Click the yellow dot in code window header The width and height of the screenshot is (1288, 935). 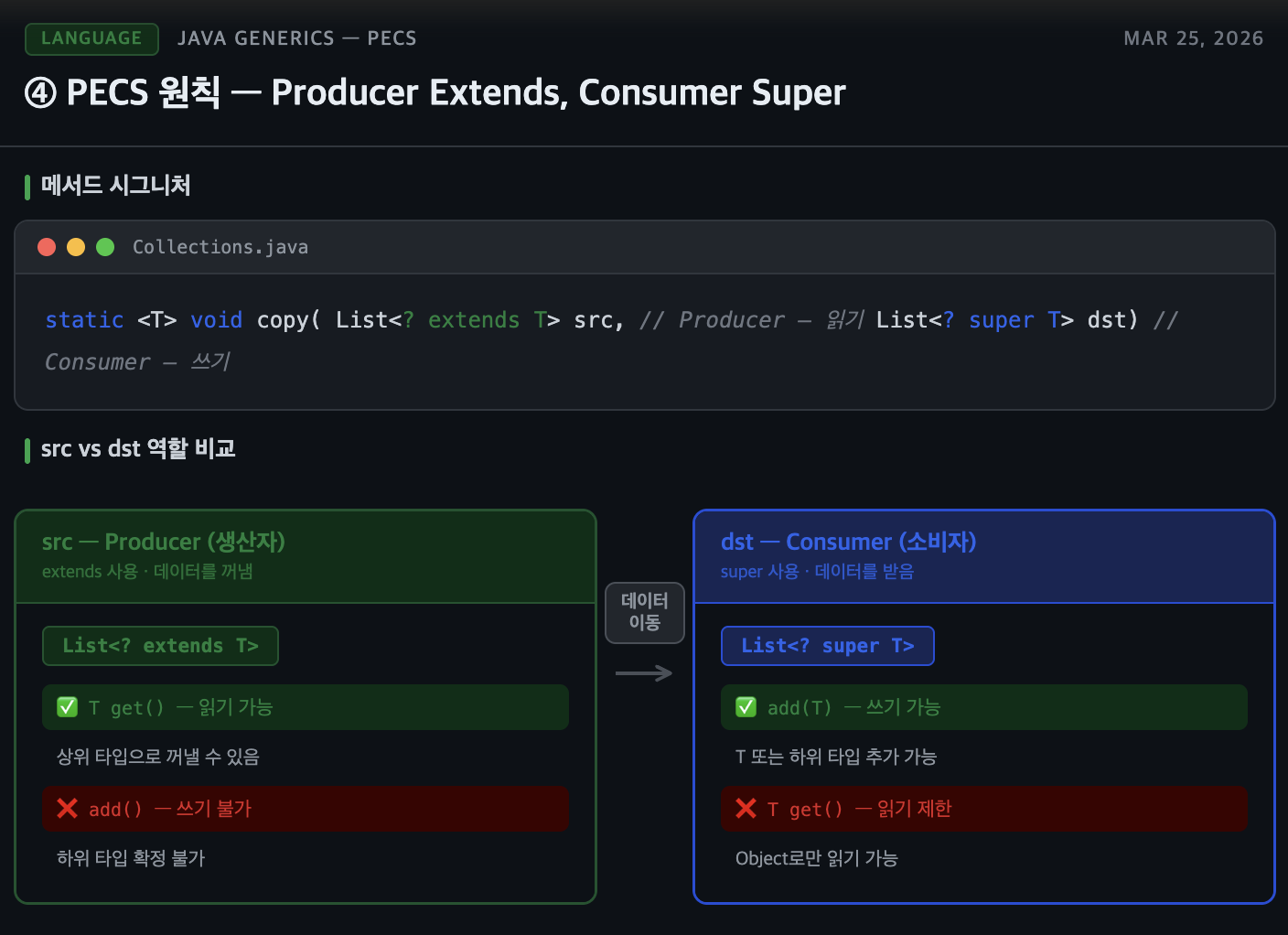(76, 247)
